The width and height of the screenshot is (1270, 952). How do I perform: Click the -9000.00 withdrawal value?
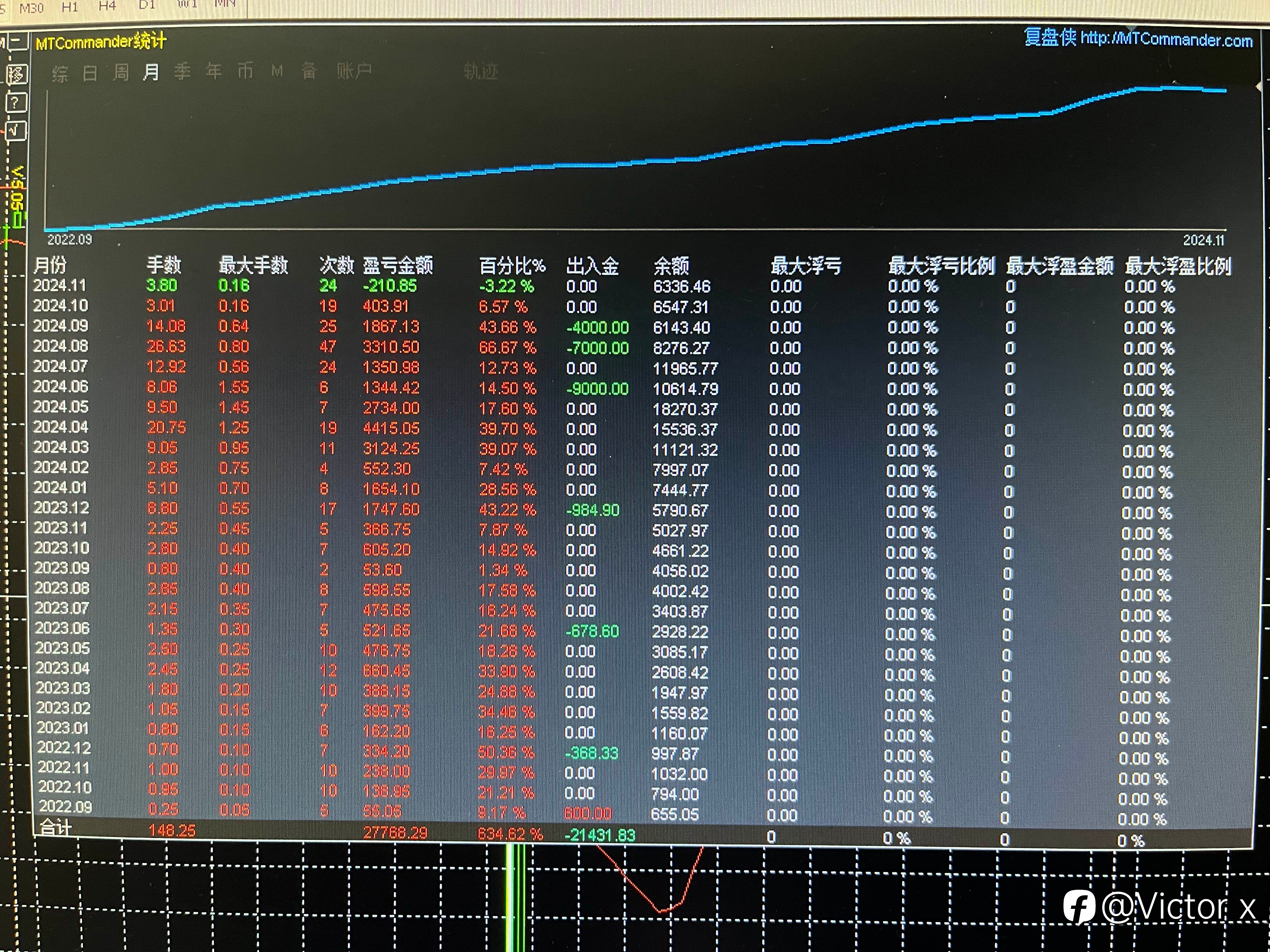pos(598,389)
